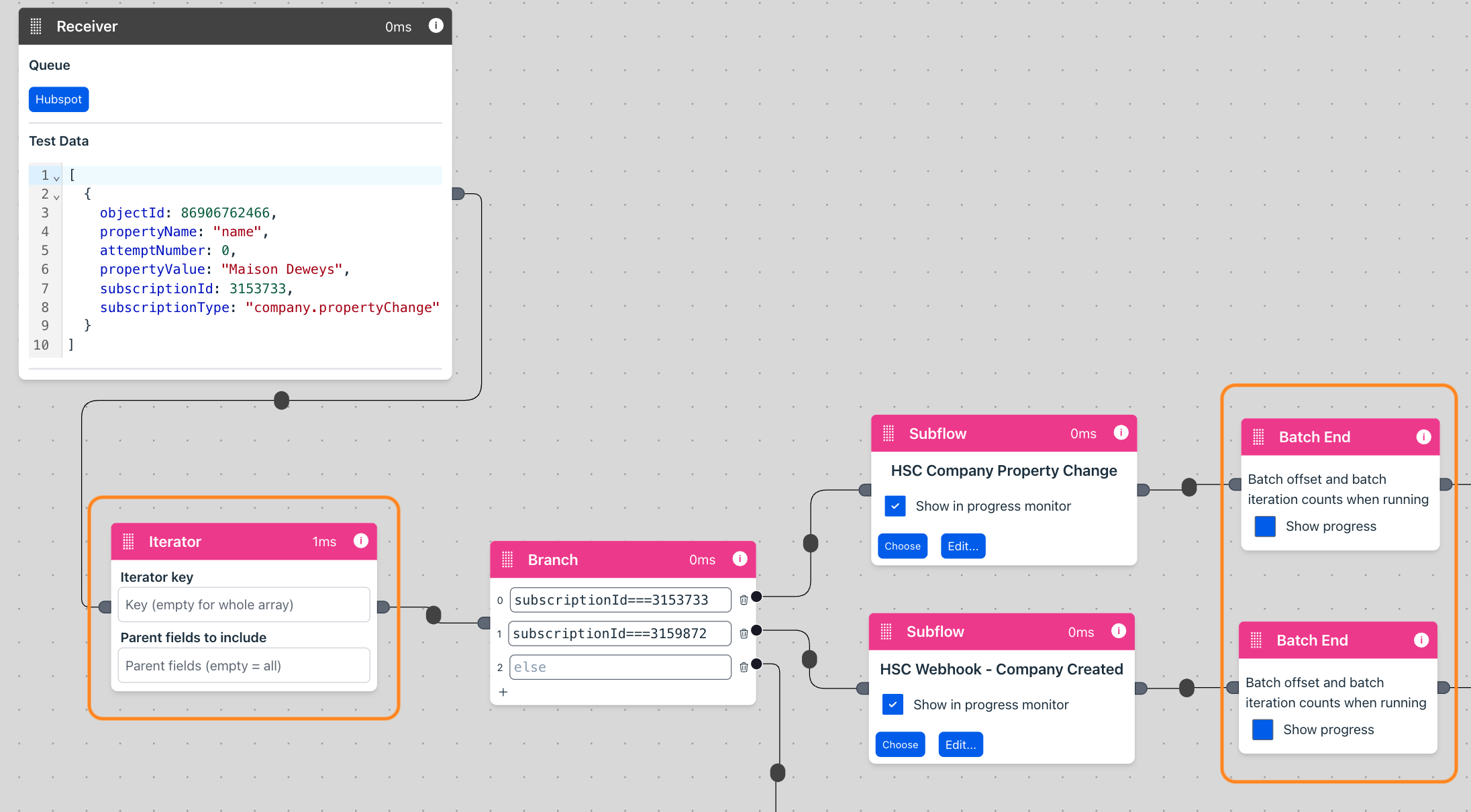Toggle Show progress on the top Batch End
Viewport: 1471px width, 812px height.
tap(1264, 526)
